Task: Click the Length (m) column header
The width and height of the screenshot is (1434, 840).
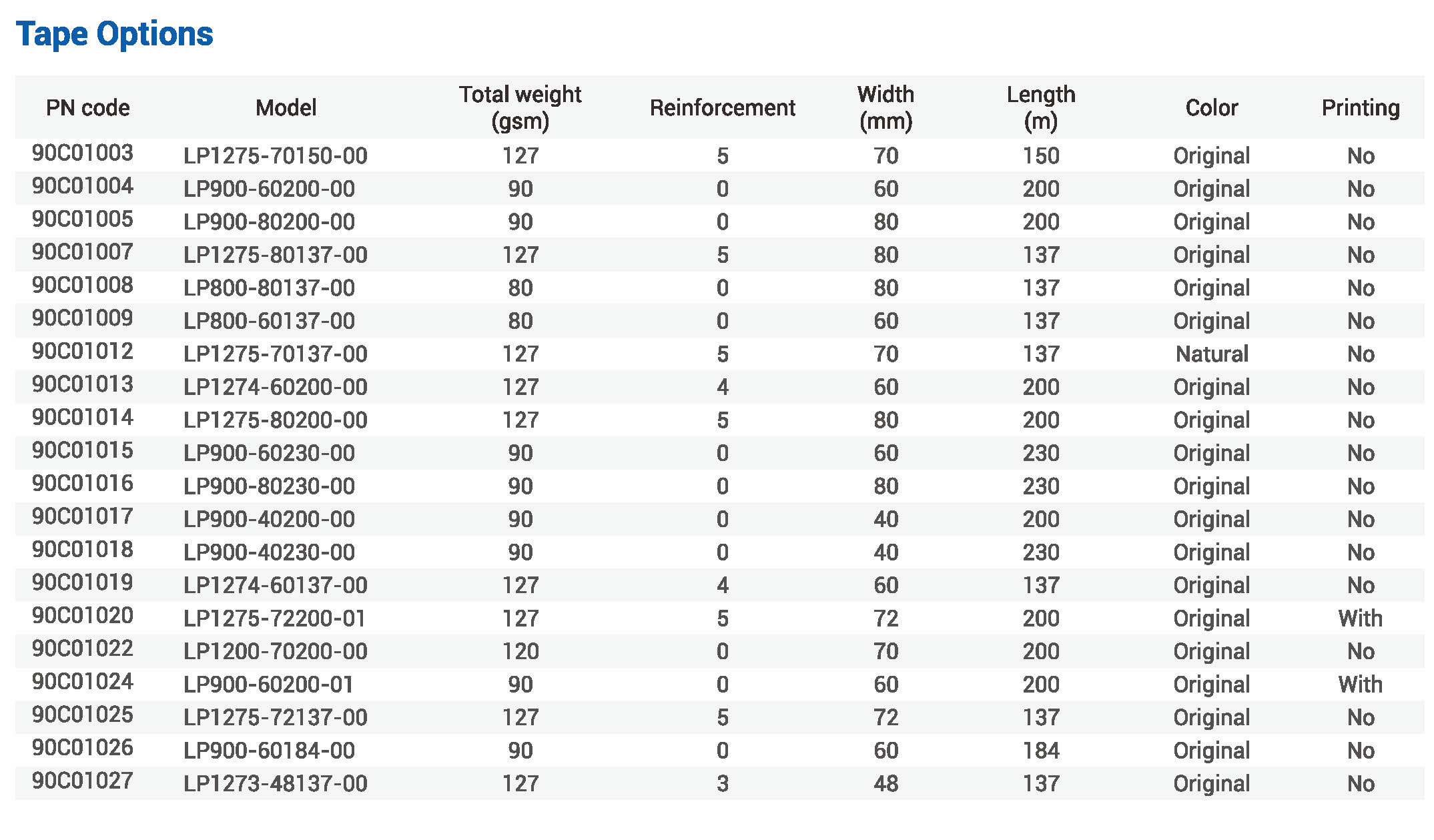Action: pyautogui.click(x=1040, y=107)
